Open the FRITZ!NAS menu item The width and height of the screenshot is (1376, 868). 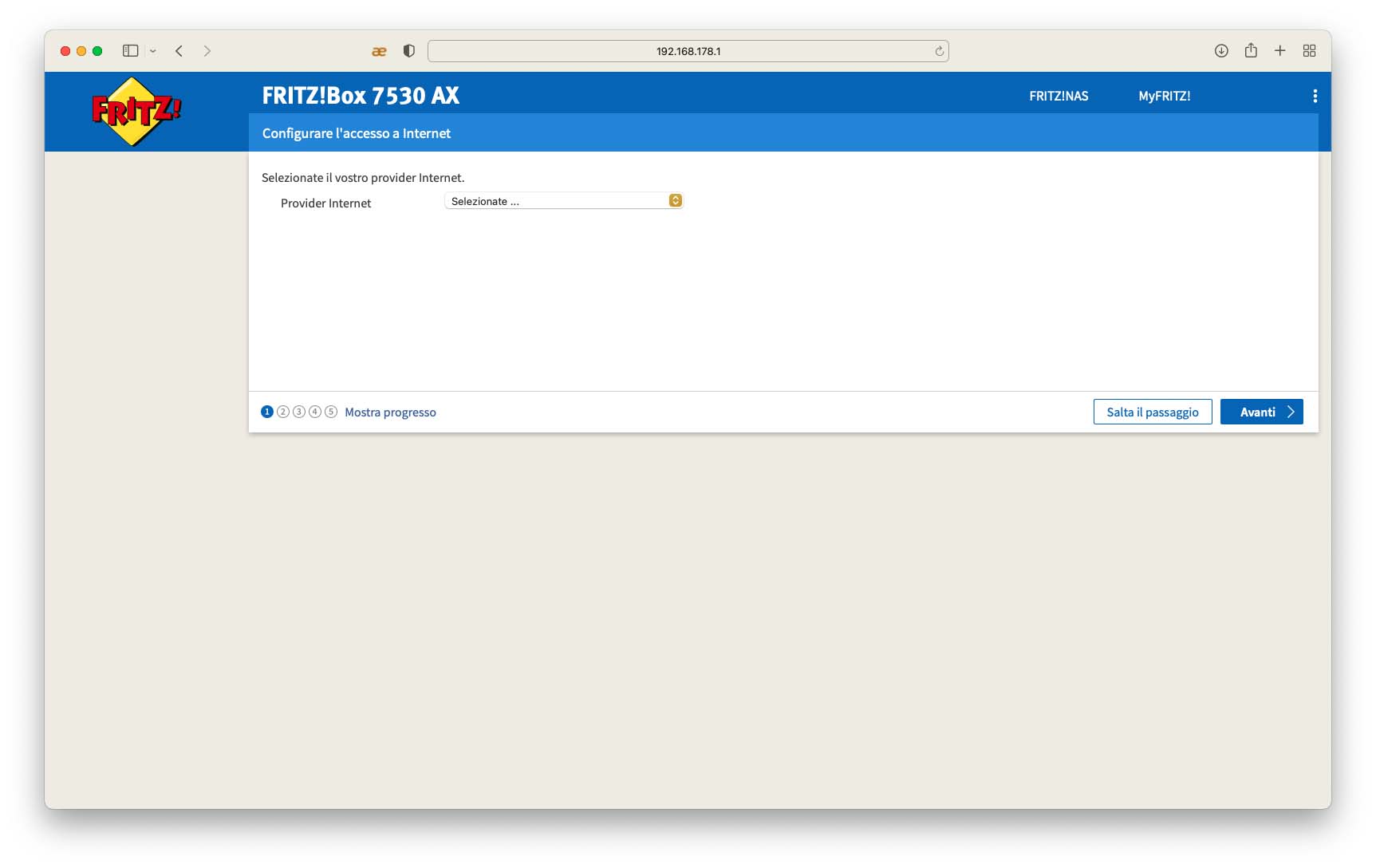coord(1059,96)
